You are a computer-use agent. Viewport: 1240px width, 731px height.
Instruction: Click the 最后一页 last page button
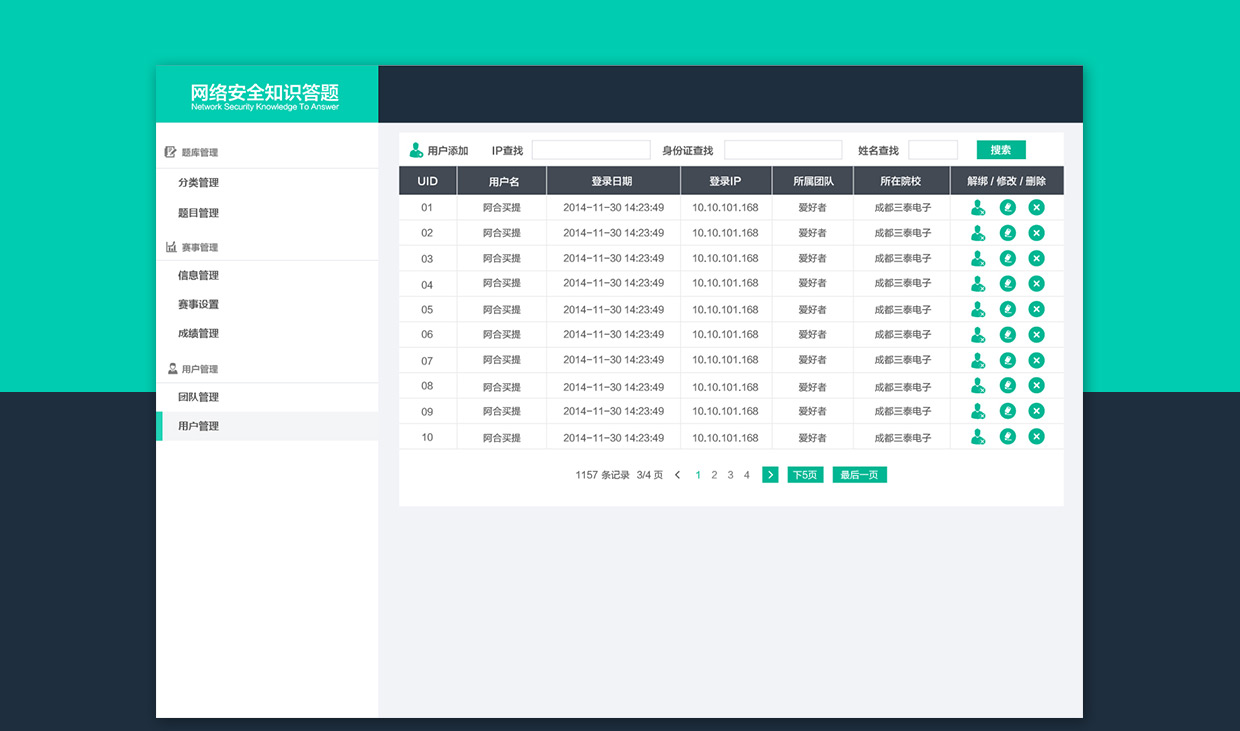(x=859, y=475)
